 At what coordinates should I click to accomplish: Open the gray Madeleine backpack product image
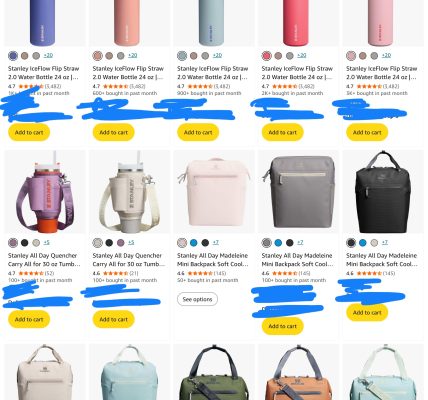pos(298,192)
